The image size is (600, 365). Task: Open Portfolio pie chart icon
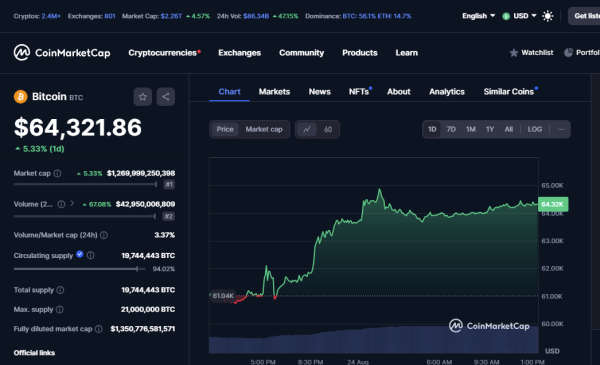[x=569, y=52]
